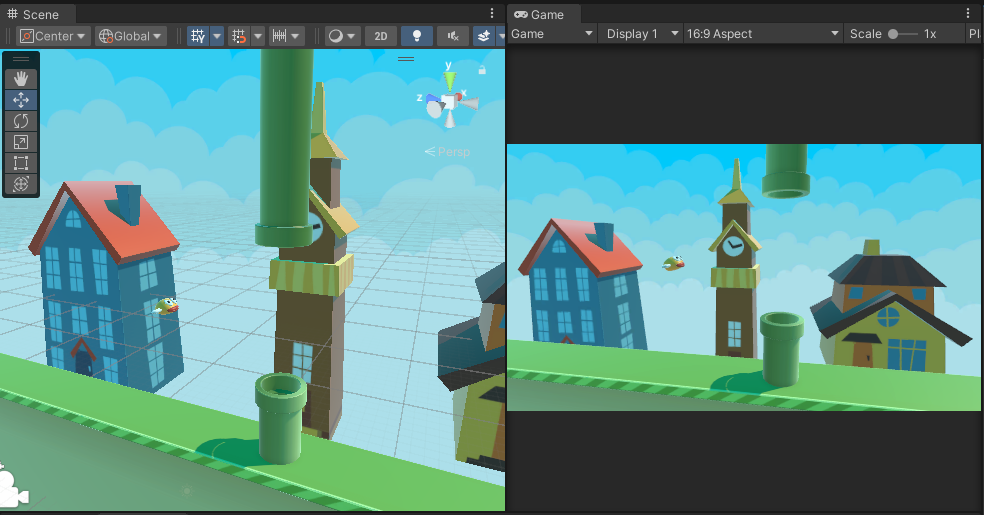Image resolution: width=984 pixels, height=515 pixels.
Task: Adjust the Game view Scale slider
Action: (902, 34)
